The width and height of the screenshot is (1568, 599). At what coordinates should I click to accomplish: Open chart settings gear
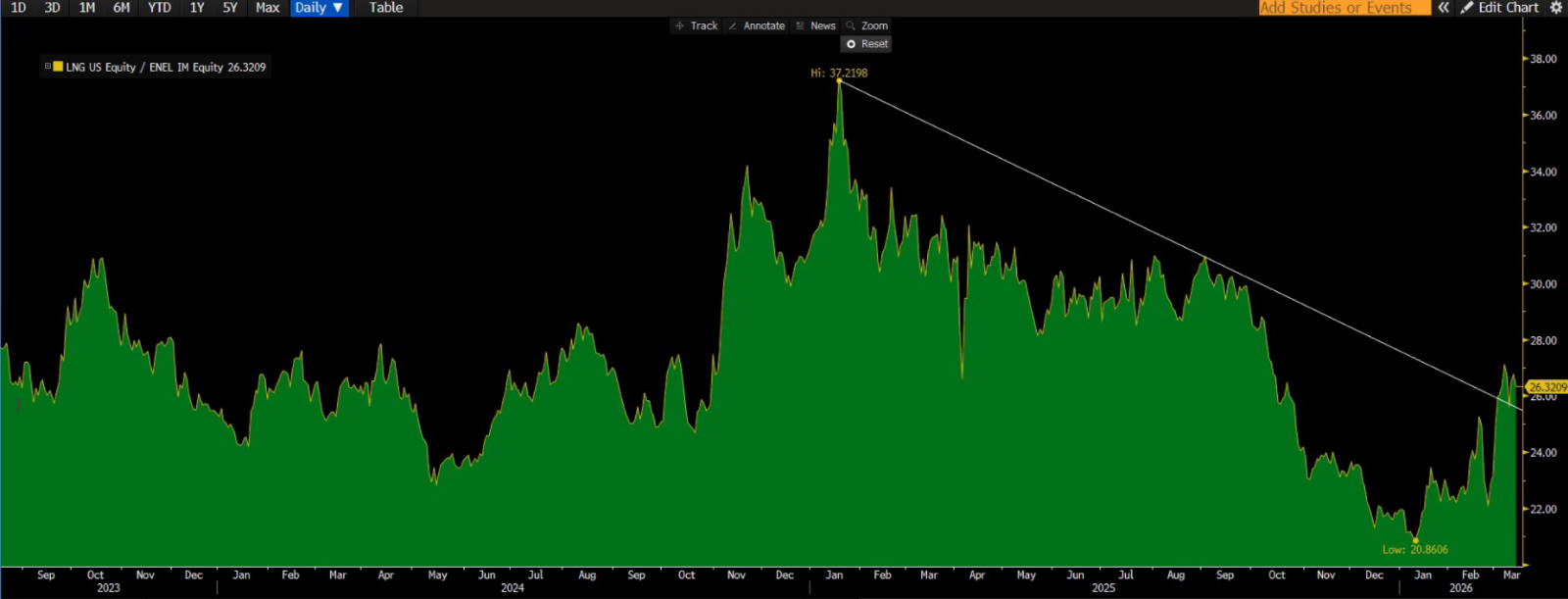click(1555, 8)
